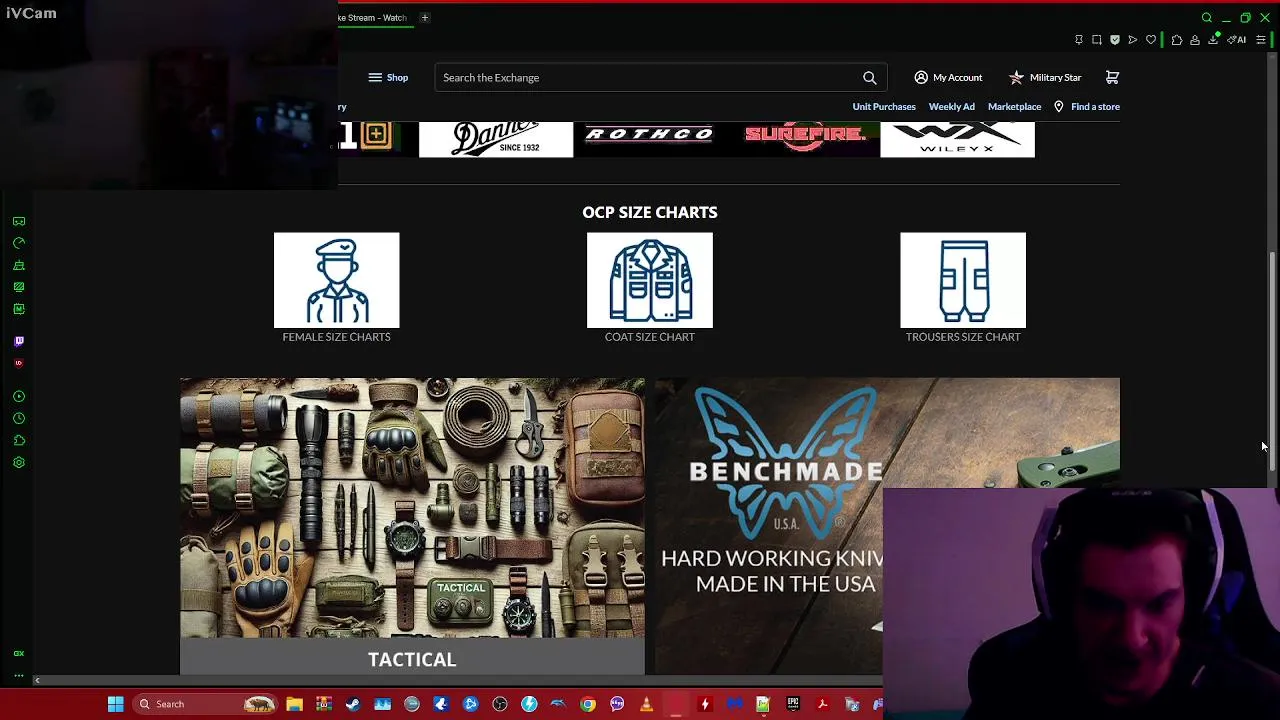The image size is (1280, 720).
Task: Open the Female Size Charts tile
Action: pyautogui.click(x=336, y=280)
